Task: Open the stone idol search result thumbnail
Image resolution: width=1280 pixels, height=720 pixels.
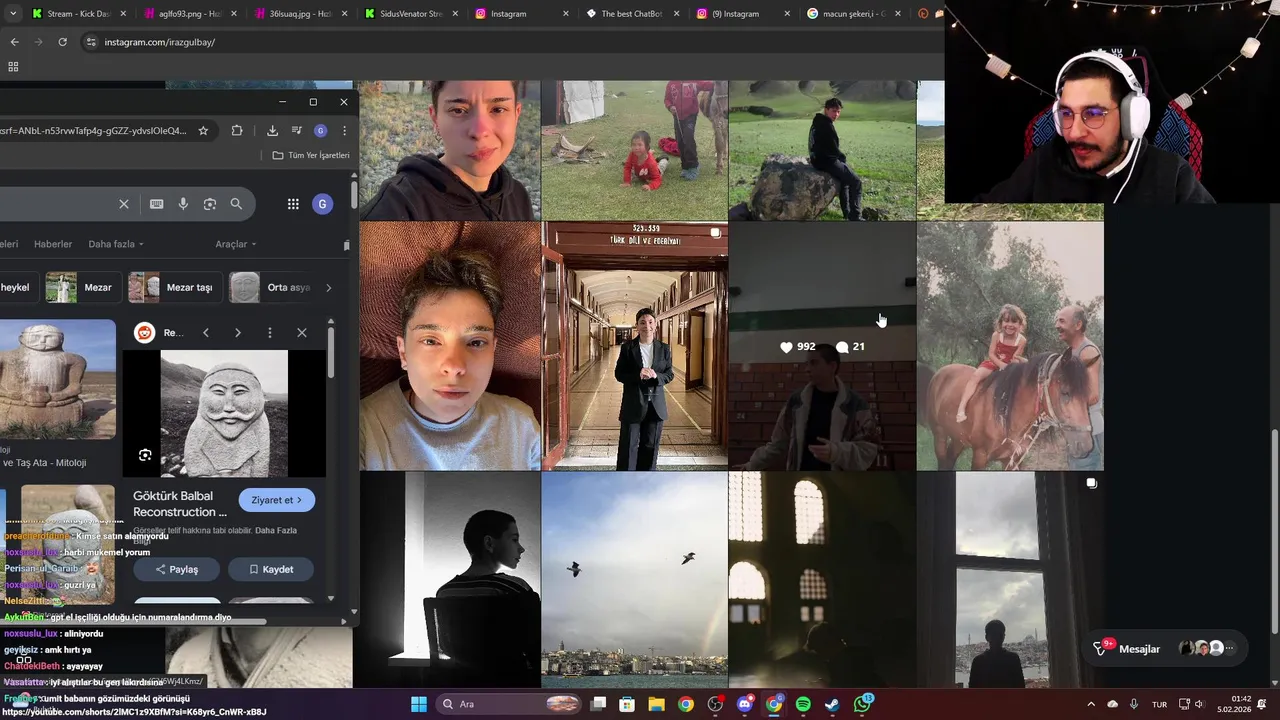Action: (x=58, y=380)
